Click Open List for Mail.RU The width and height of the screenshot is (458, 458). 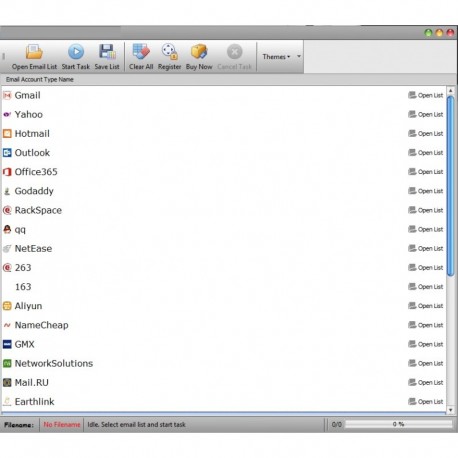click(426, 383)
